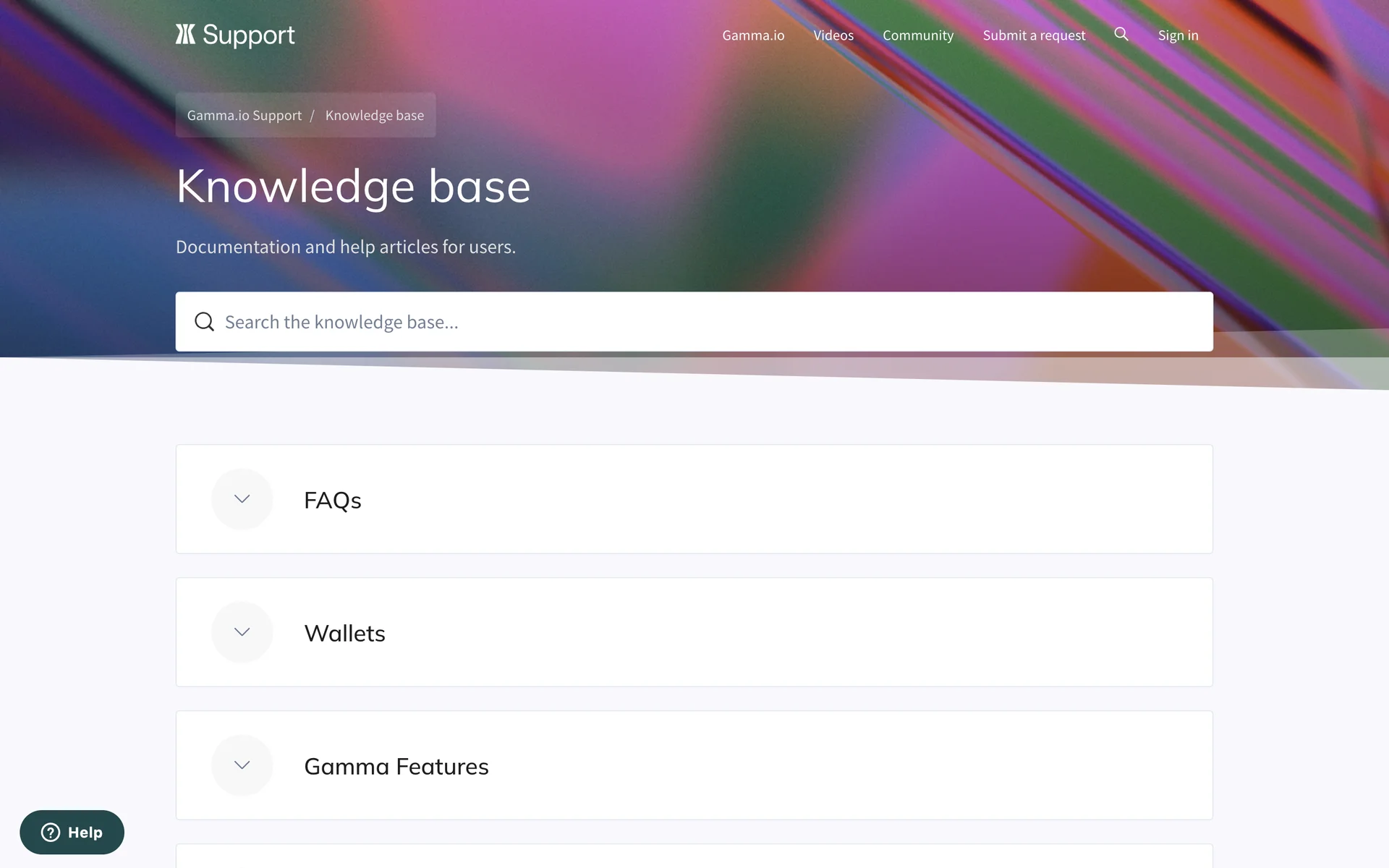Open search via header magnifier icon
This screenshot has width=1389, height=868.
[x=1121, y=34]
